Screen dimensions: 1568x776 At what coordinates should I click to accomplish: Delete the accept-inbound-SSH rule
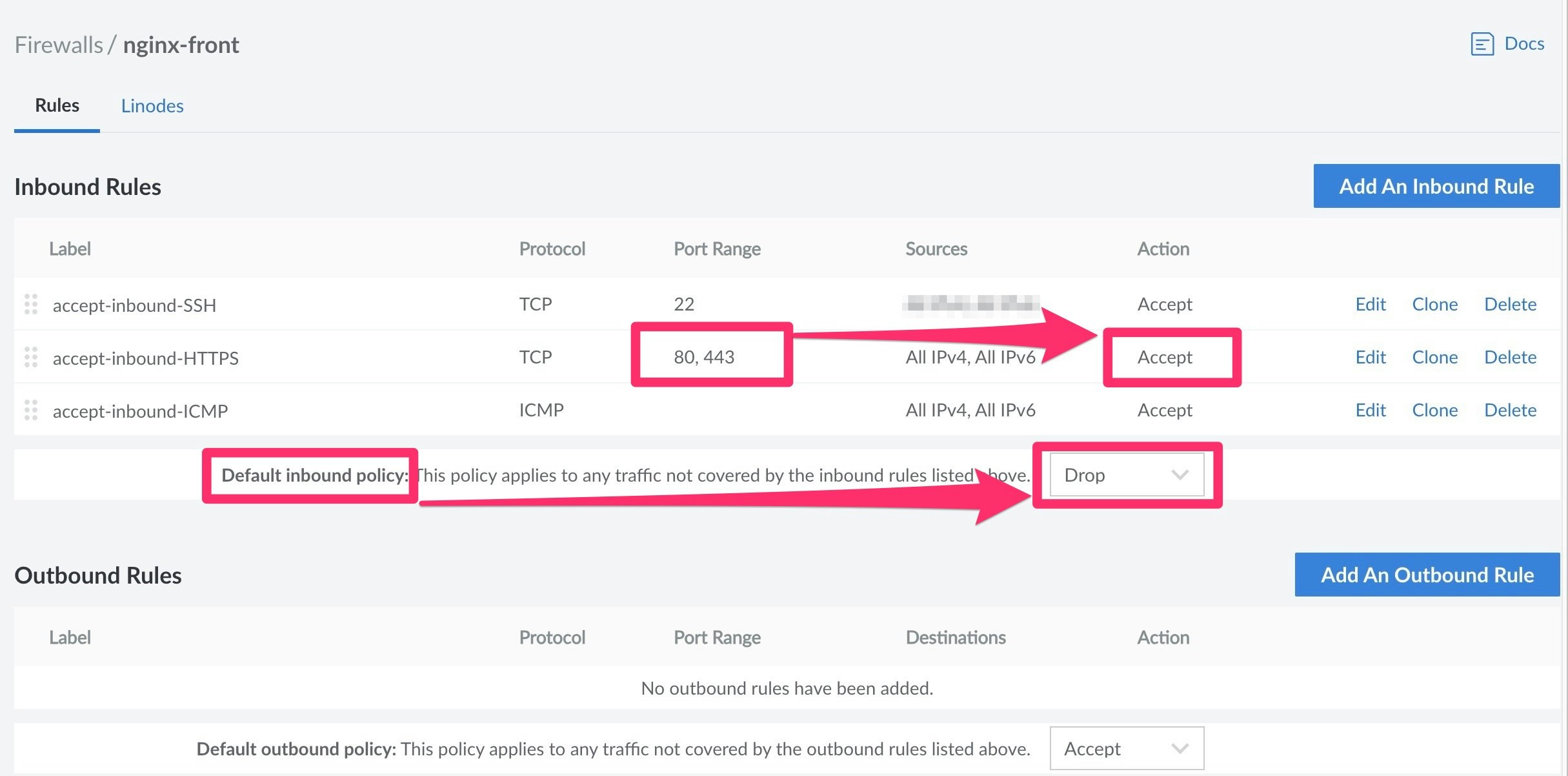1510,304
